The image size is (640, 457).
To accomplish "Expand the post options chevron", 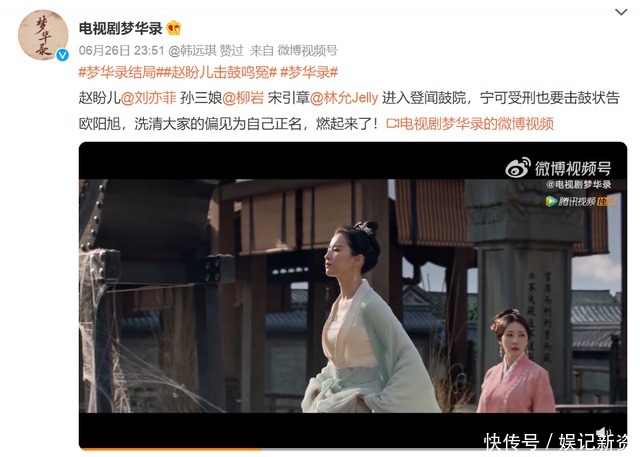I will coord(621,12).
